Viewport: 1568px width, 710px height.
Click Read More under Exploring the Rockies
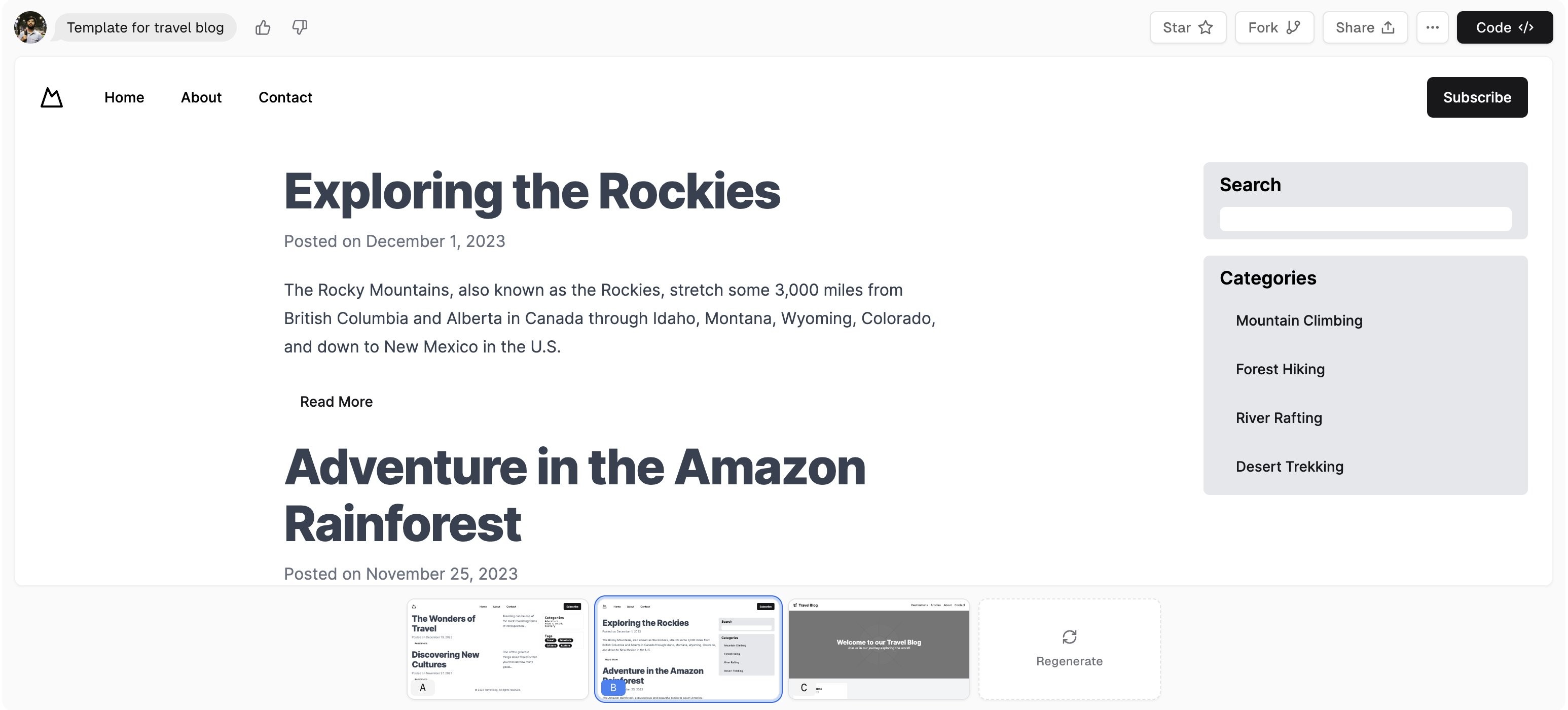[x=336, y=402]
